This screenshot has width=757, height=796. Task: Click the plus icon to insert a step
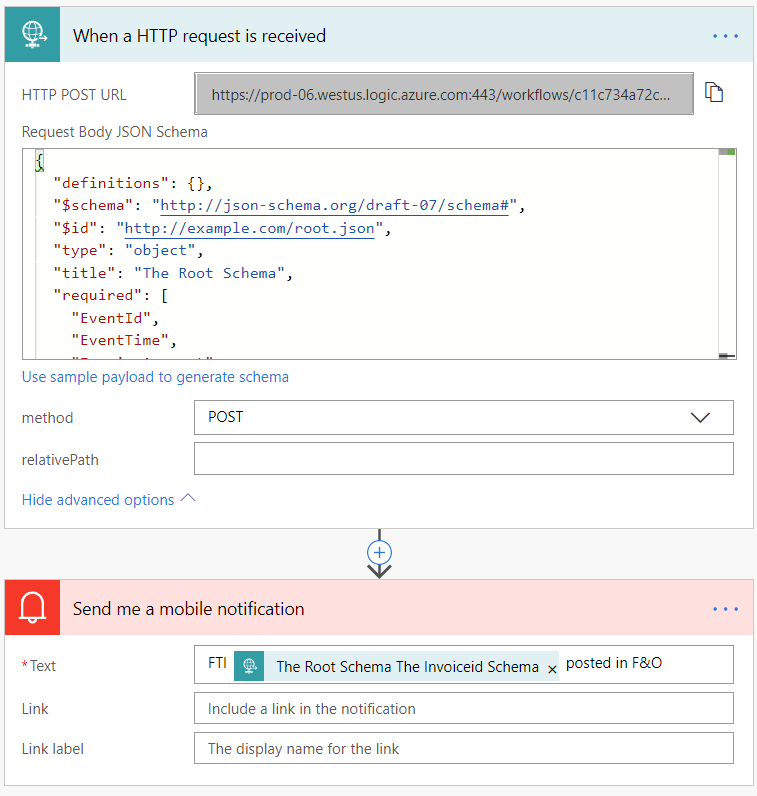379,552
